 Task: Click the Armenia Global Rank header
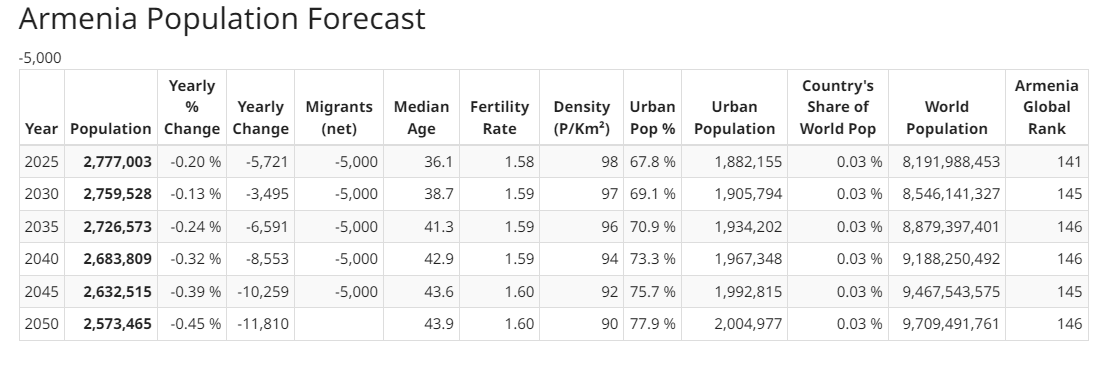[1046, 107]
